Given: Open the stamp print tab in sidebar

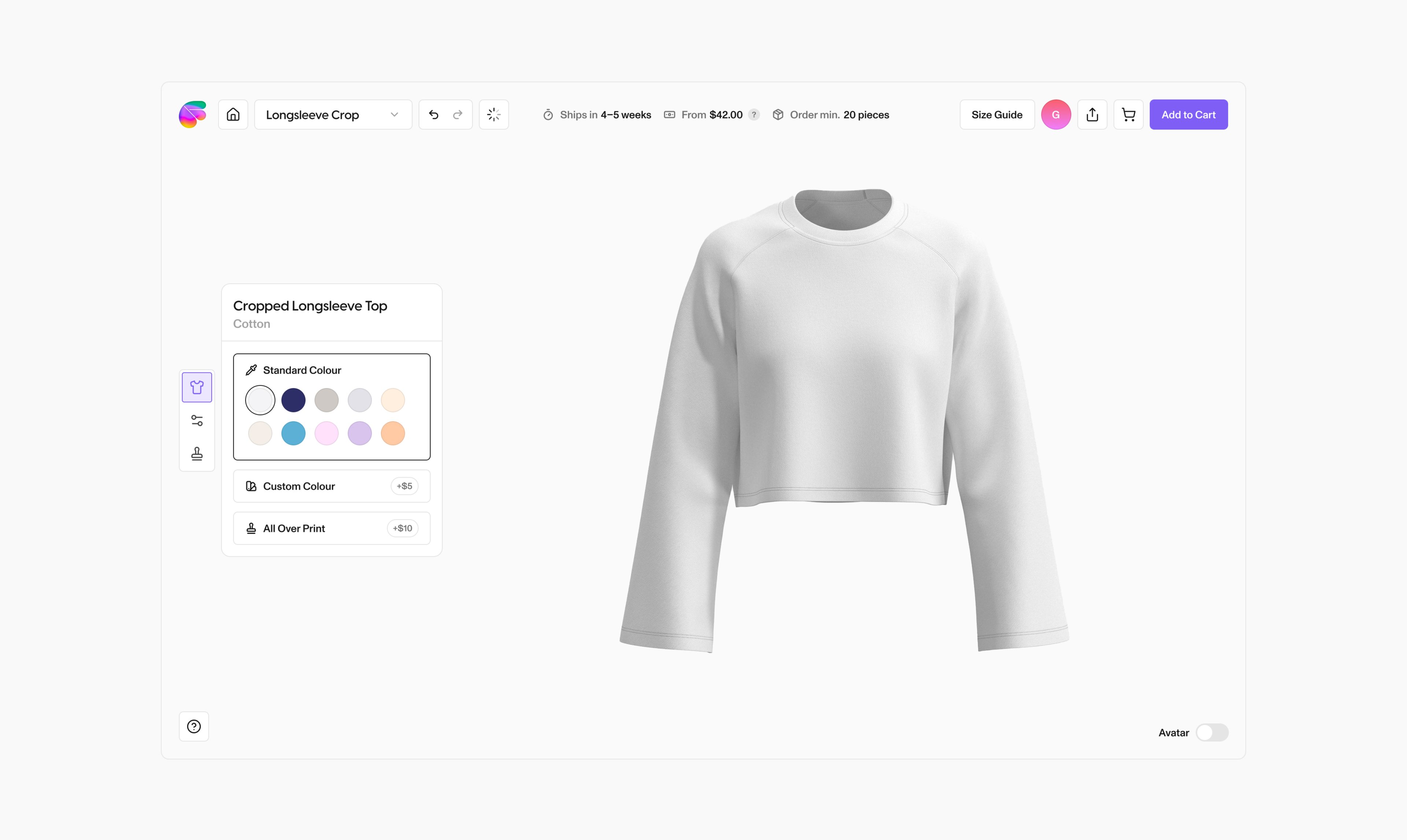Looking at the screenshot, I should (197, 454).
